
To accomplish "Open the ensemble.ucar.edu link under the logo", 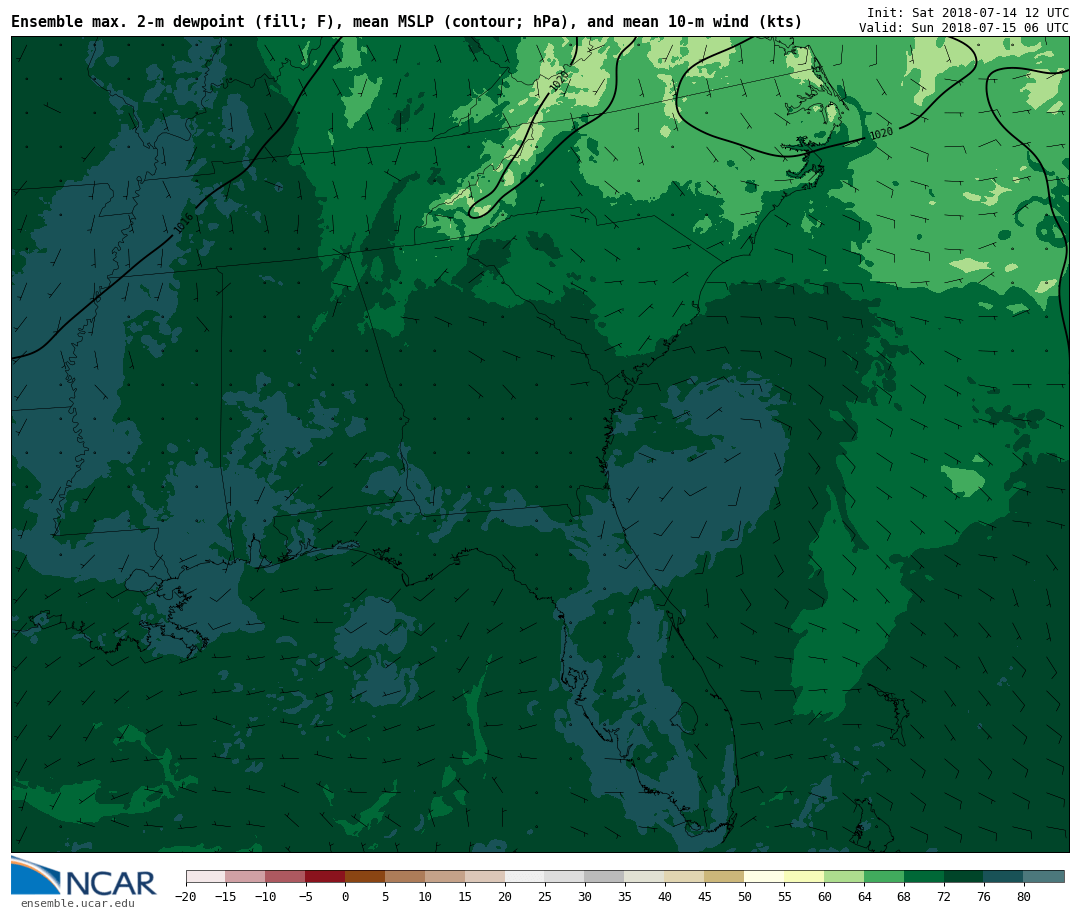I will [x=77, y=904].
